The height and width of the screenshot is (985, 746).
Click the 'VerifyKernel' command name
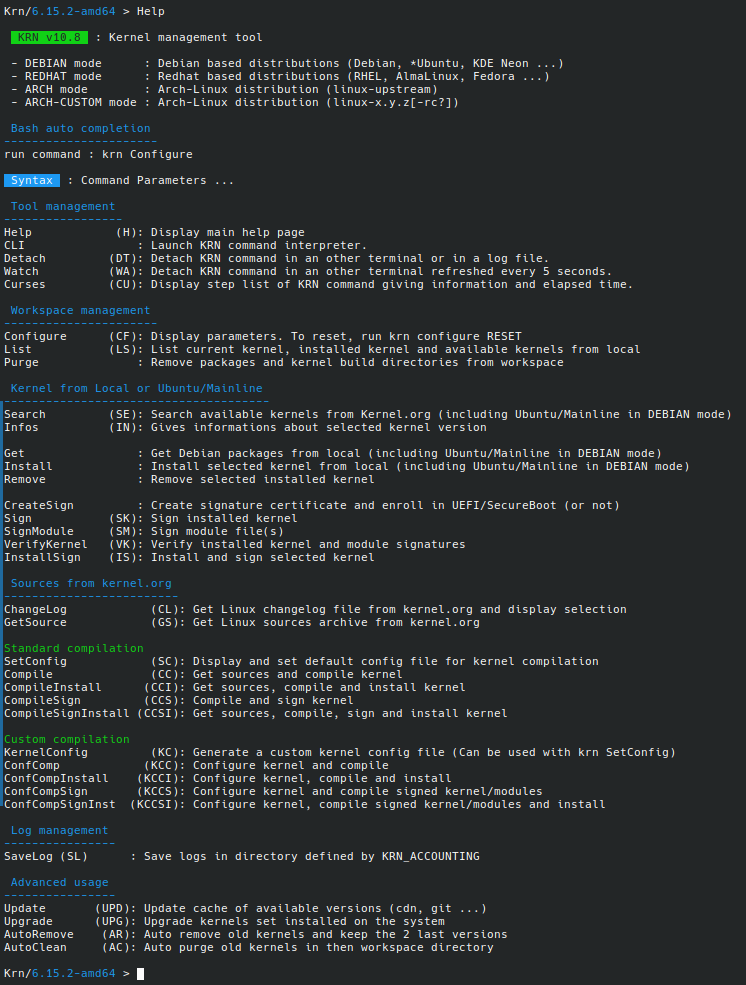[46, 545]
